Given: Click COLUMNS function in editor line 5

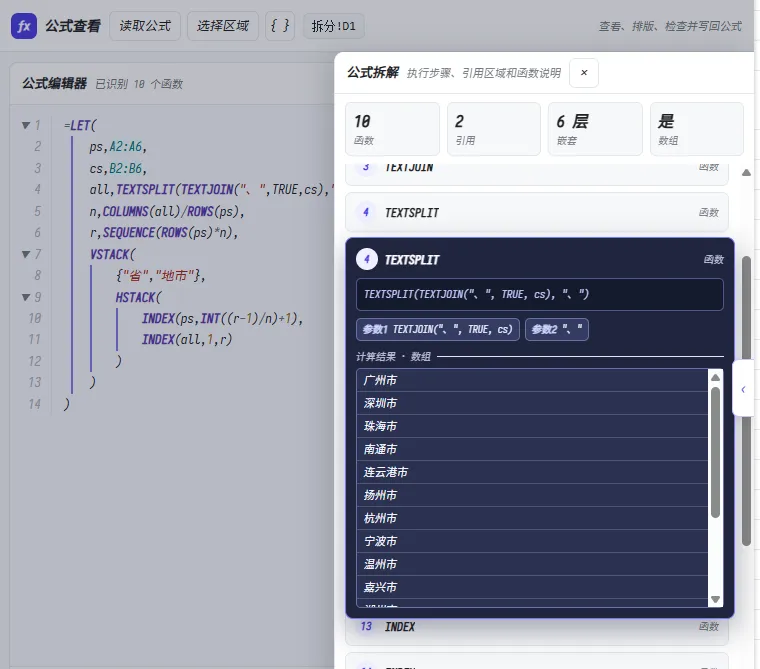Looking at the screenshot, I should coord(126,211).
